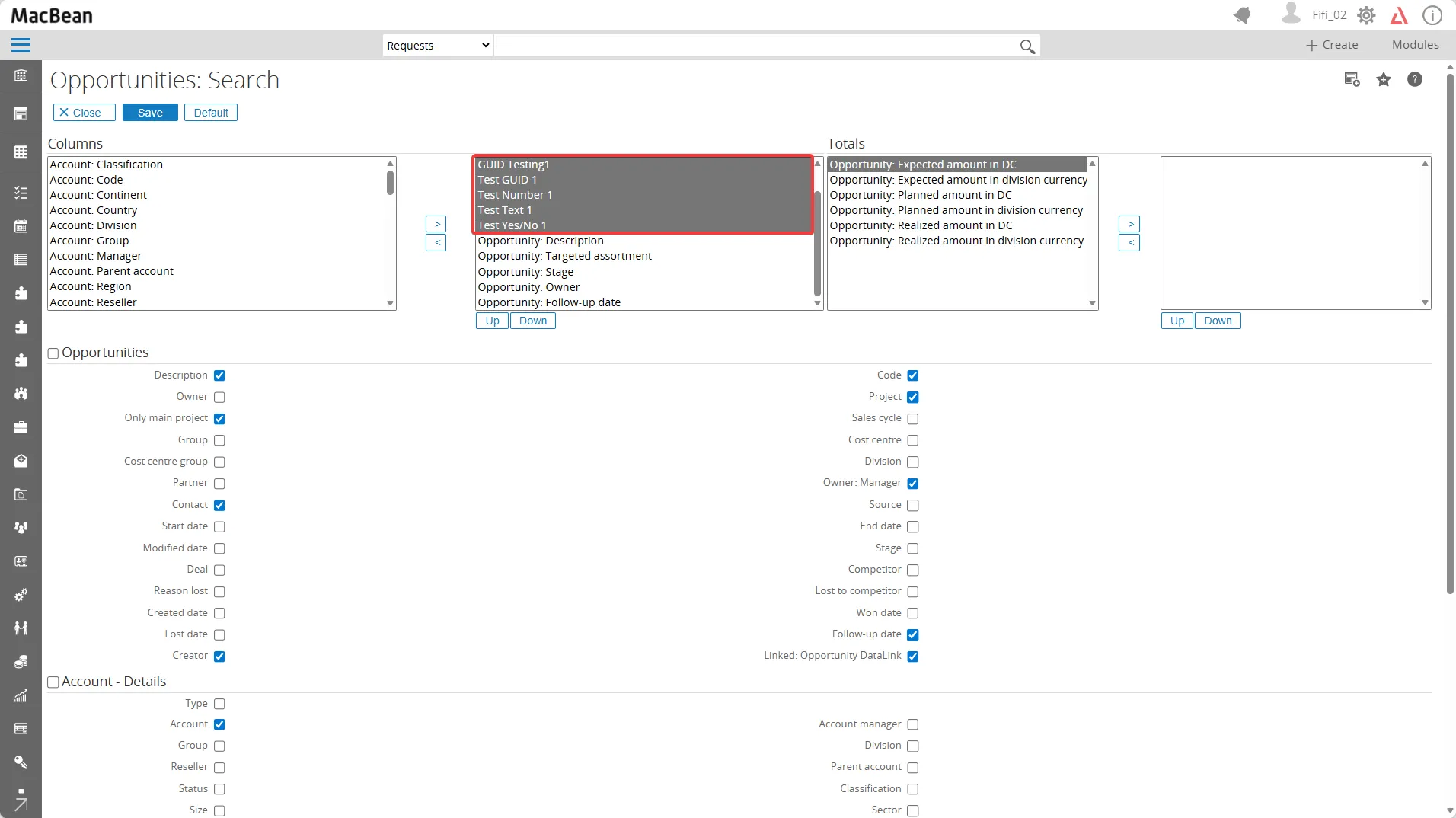The width and height of the screenshot is (1456, 818).
Task: Click the notification bell icon in header
Action: pos(1242,15)
